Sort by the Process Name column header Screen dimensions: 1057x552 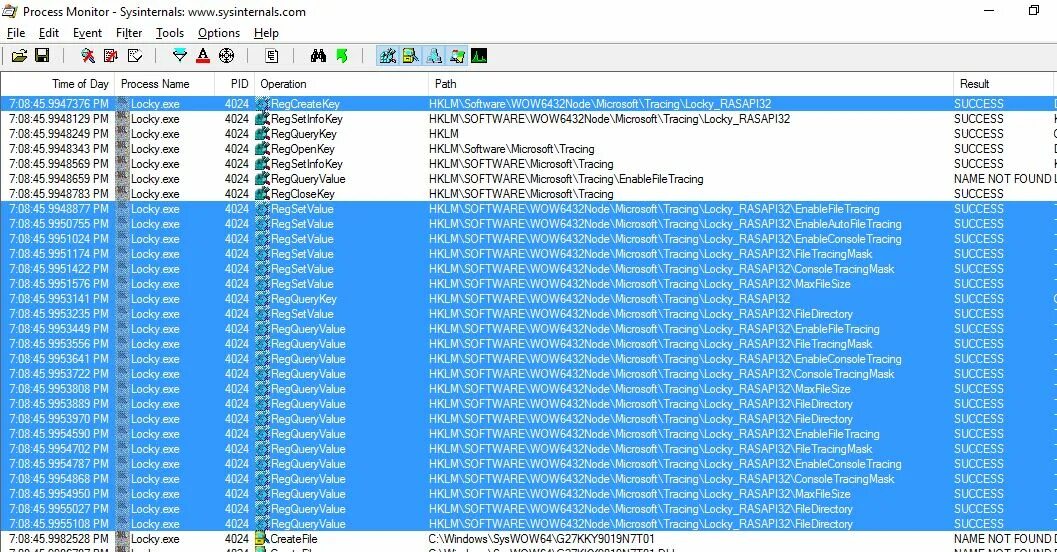164,84
